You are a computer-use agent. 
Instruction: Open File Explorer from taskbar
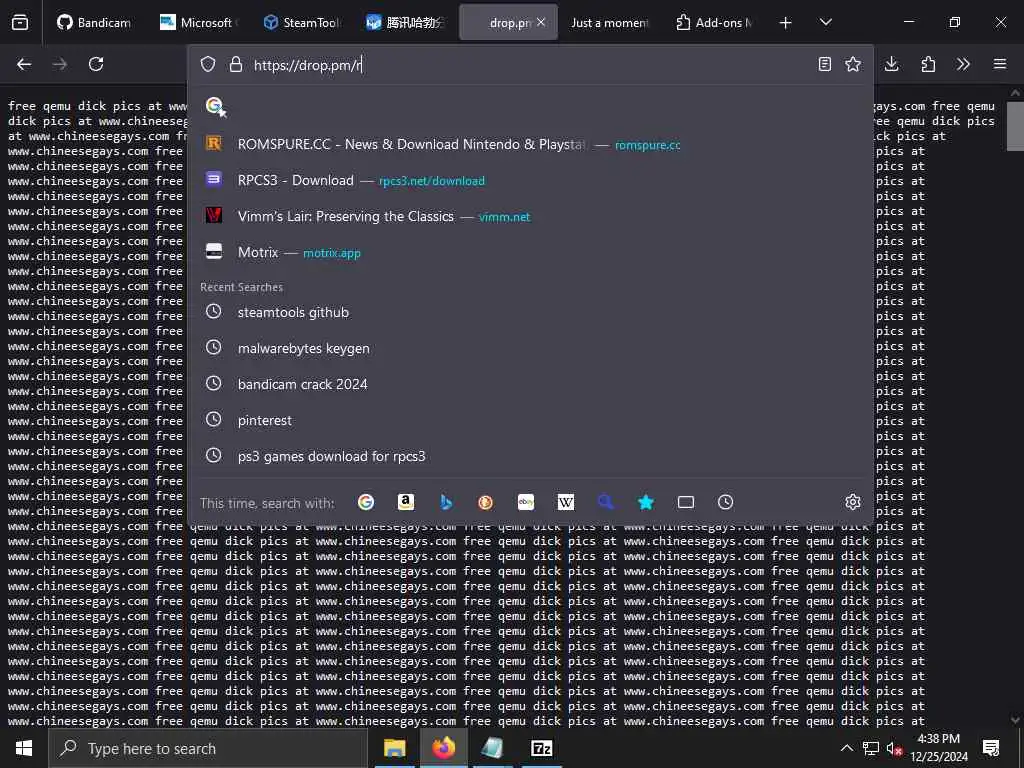pyautogui.click(x=394, y=748)
